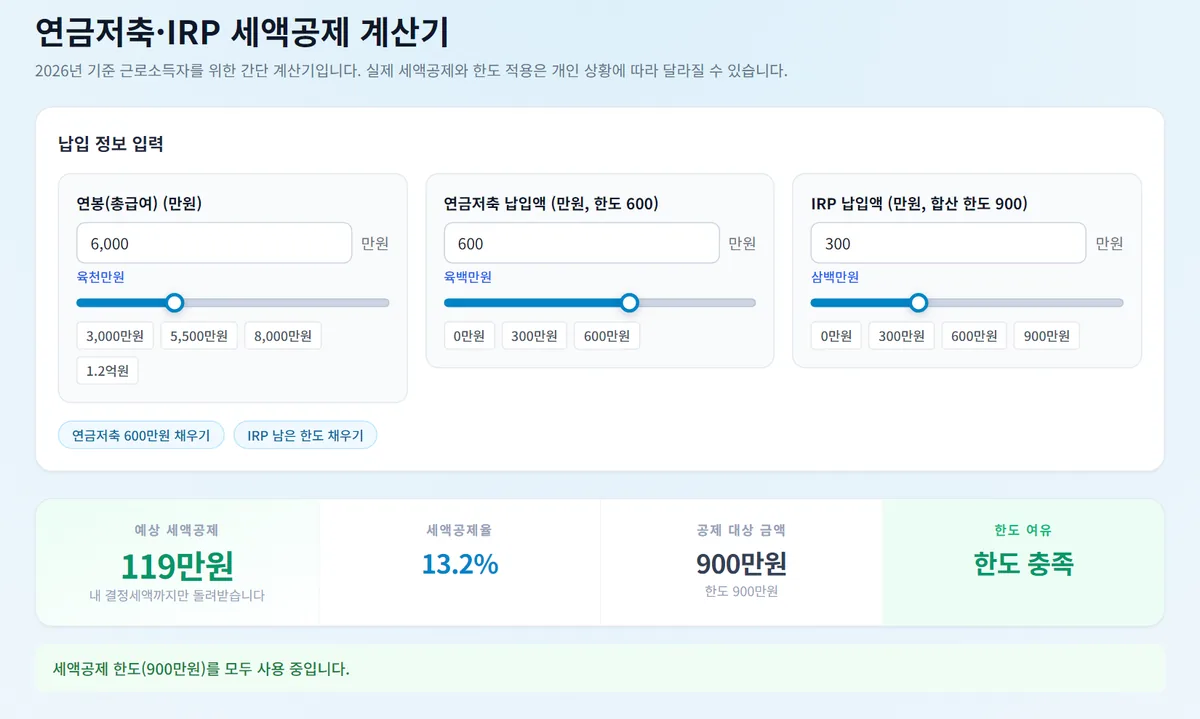
Task: Click the 세액공제율 card label
Action: (459, 530)
